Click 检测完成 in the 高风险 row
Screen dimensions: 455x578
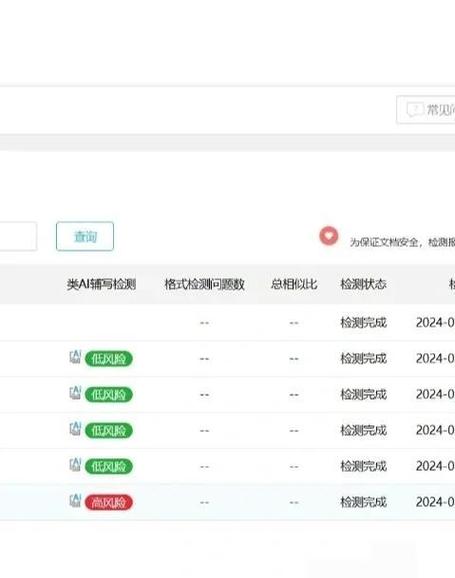(x=363, y=502)
